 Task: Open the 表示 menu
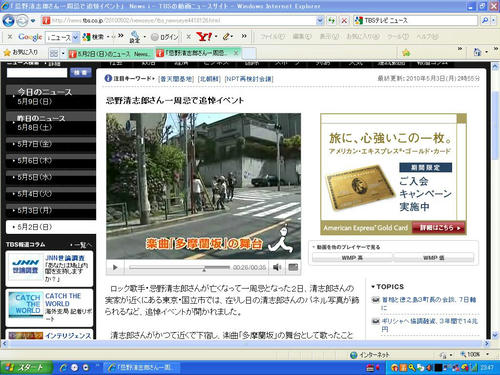pyautogui.click(x=329, y=37)
